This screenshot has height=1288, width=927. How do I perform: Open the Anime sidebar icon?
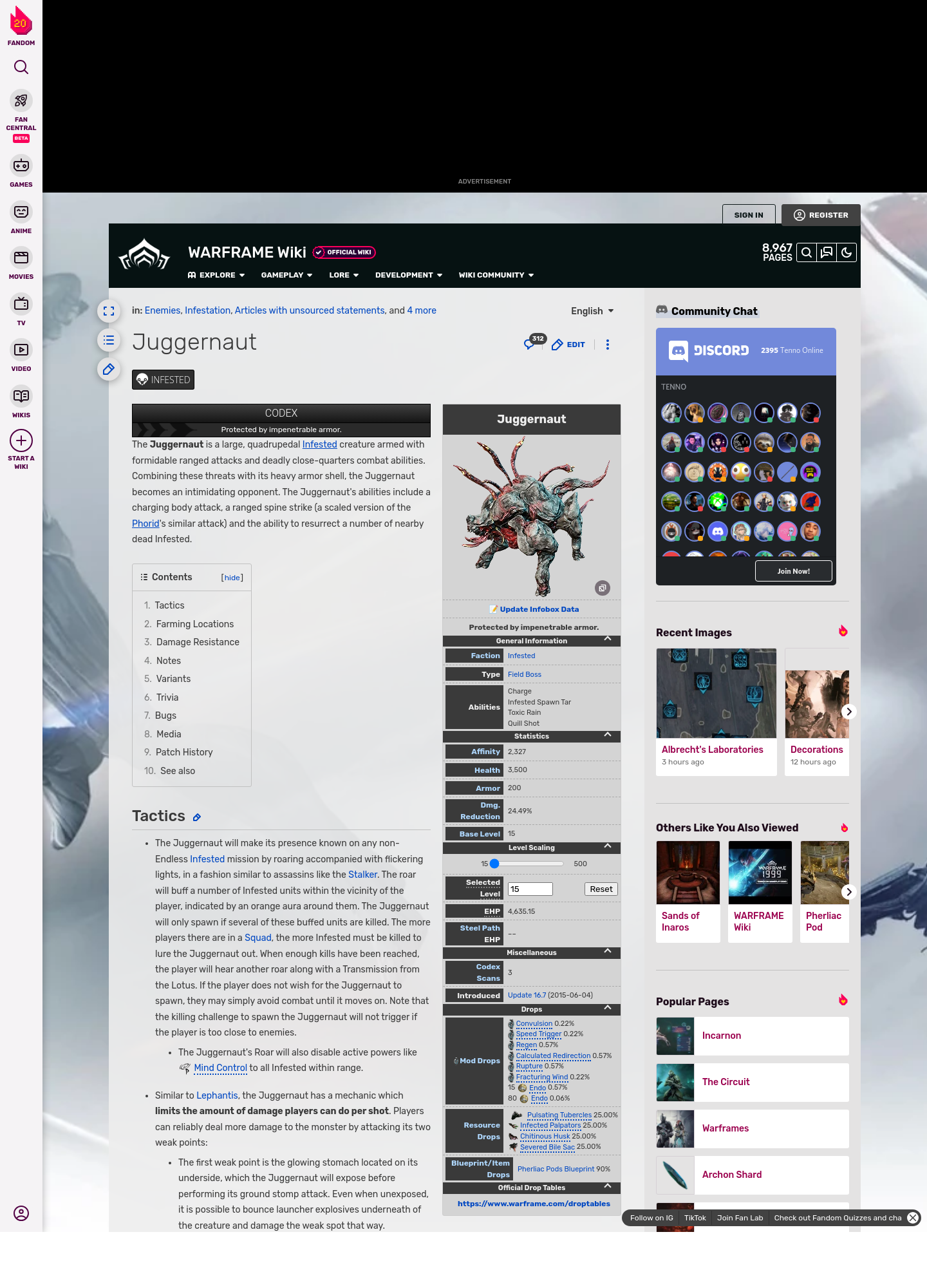coord(21,212)
